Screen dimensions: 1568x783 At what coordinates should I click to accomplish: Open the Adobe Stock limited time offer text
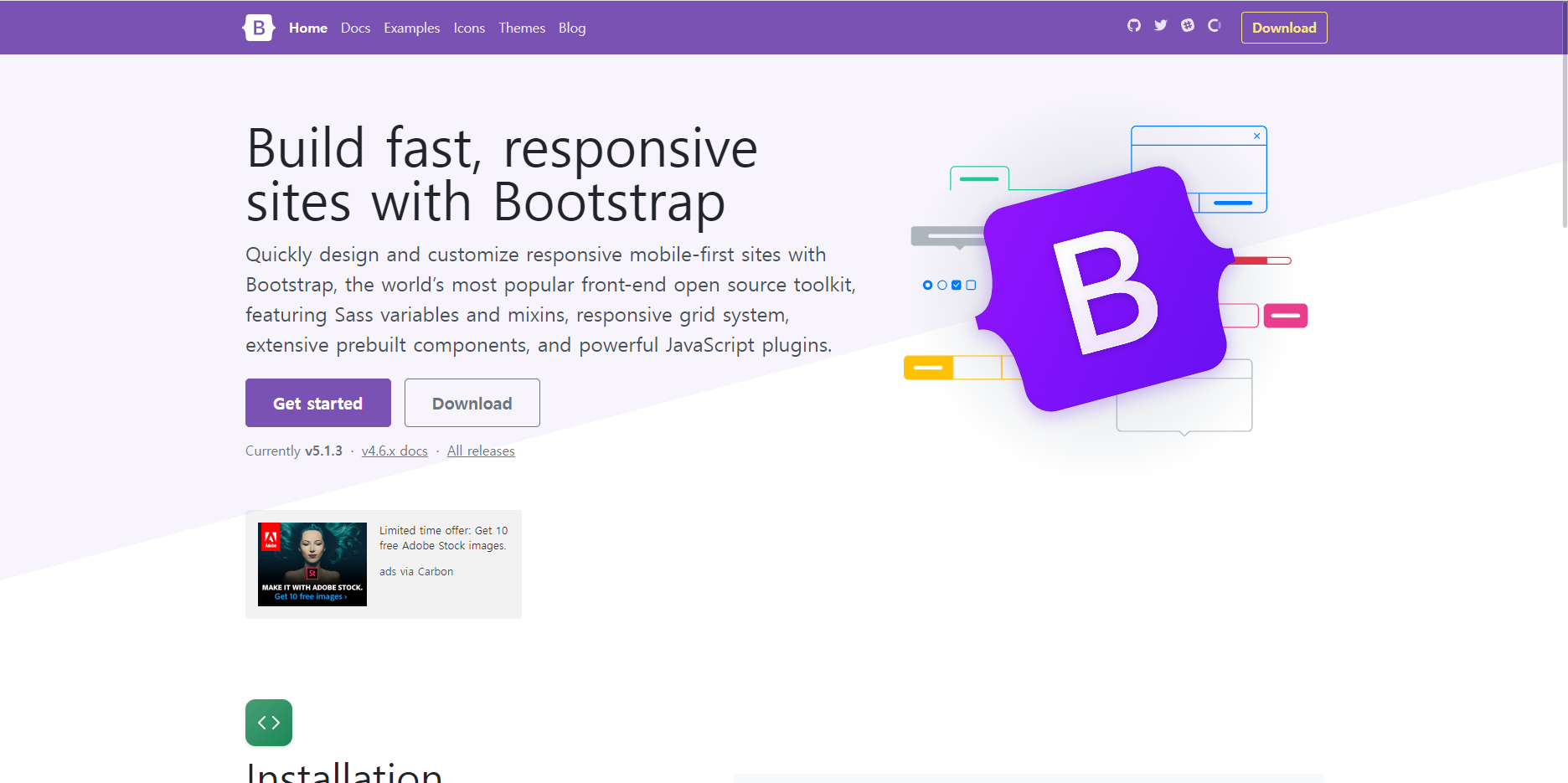pos(443,538)
